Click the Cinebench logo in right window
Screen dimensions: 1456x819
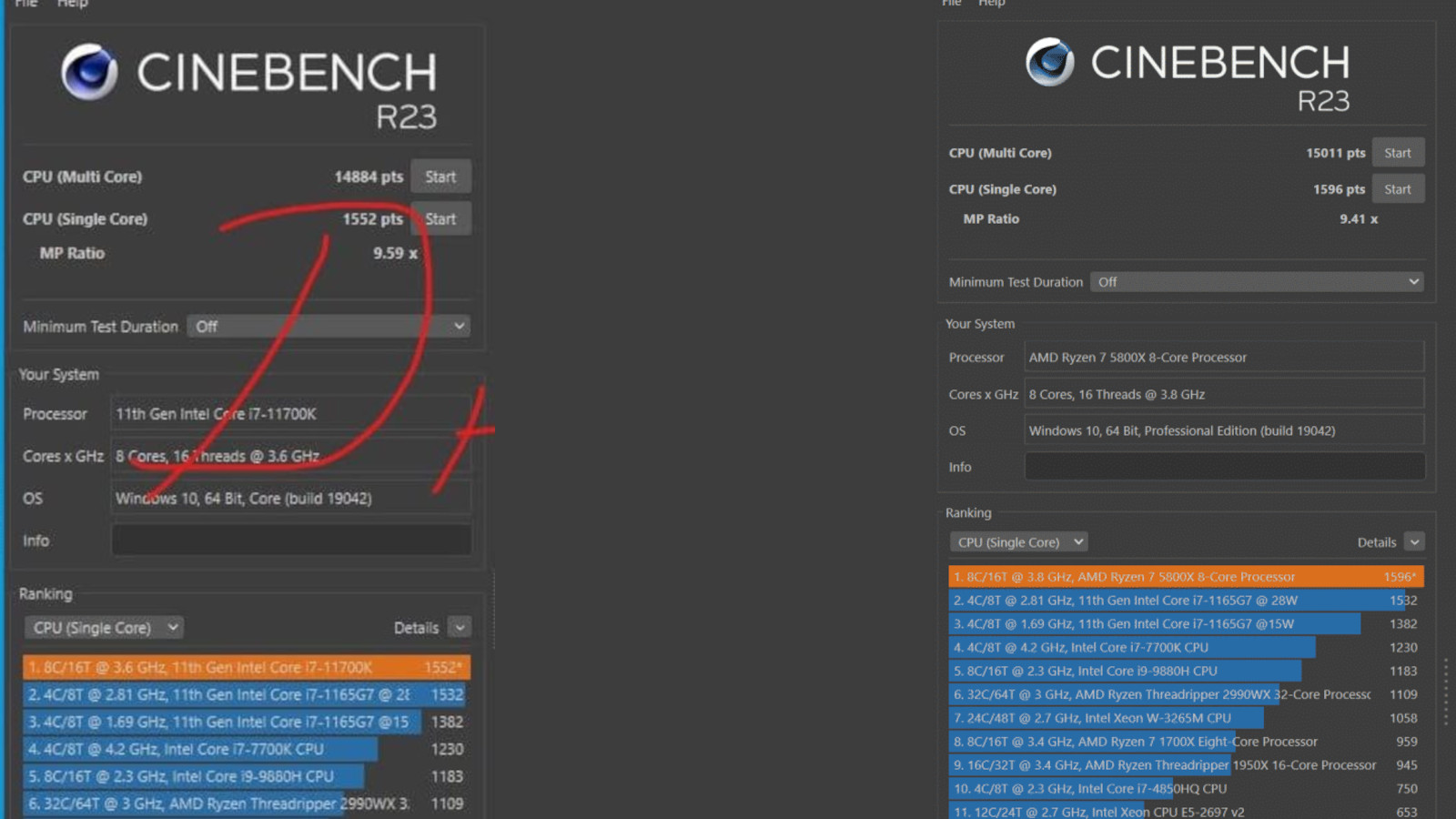(x=1050, y=62)
